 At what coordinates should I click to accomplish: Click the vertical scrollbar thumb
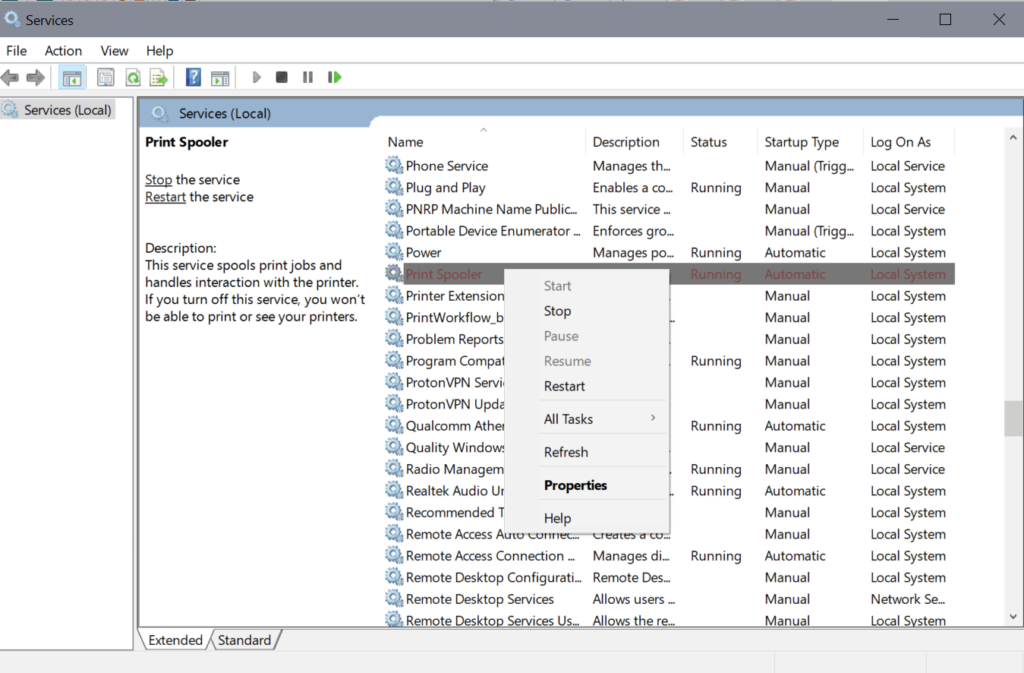point(1014,418)
